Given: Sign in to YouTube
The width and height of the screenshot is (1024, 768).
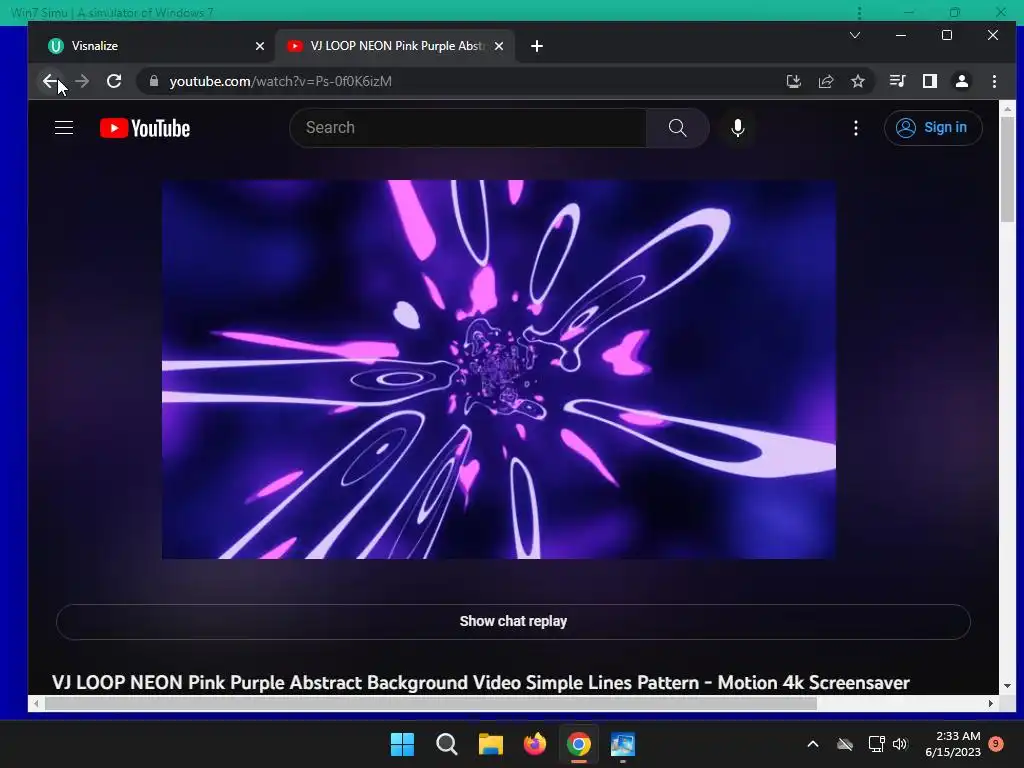Looking at the screenshot, I should pyautogui.click(x=933, y=127).
